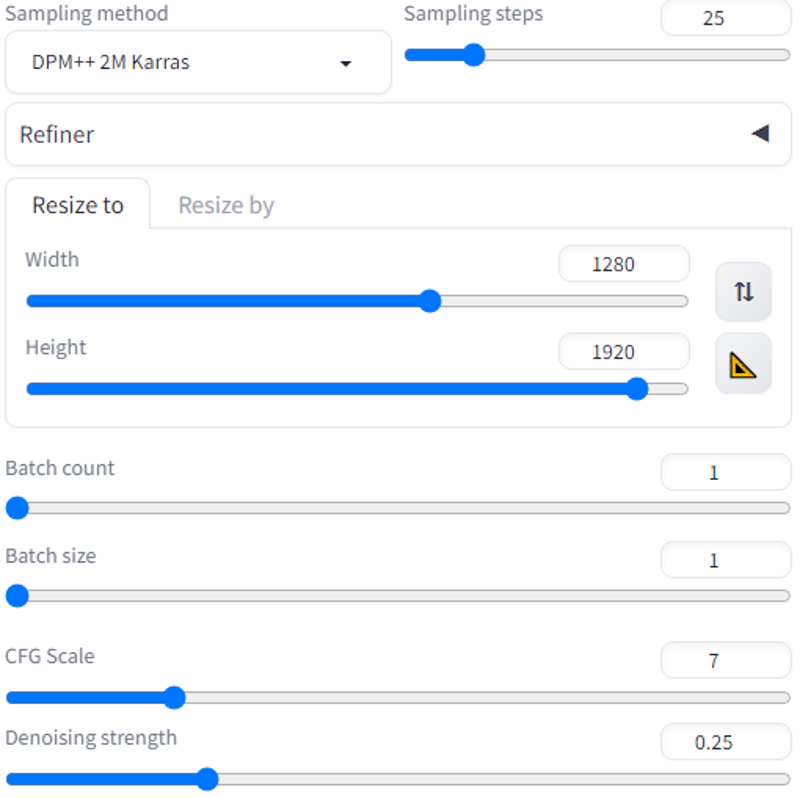Click the Denoising strength slider handle
The height and width of the screenshot is (798, 800).
click(x=208, y=779)
